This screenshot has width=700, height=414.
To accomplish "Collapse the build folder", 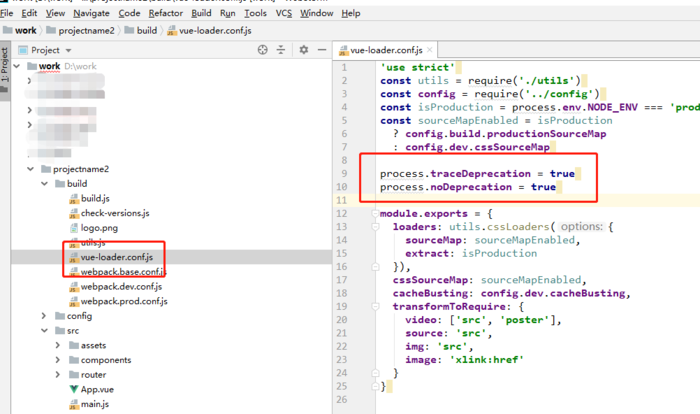I will coord(44,184).
